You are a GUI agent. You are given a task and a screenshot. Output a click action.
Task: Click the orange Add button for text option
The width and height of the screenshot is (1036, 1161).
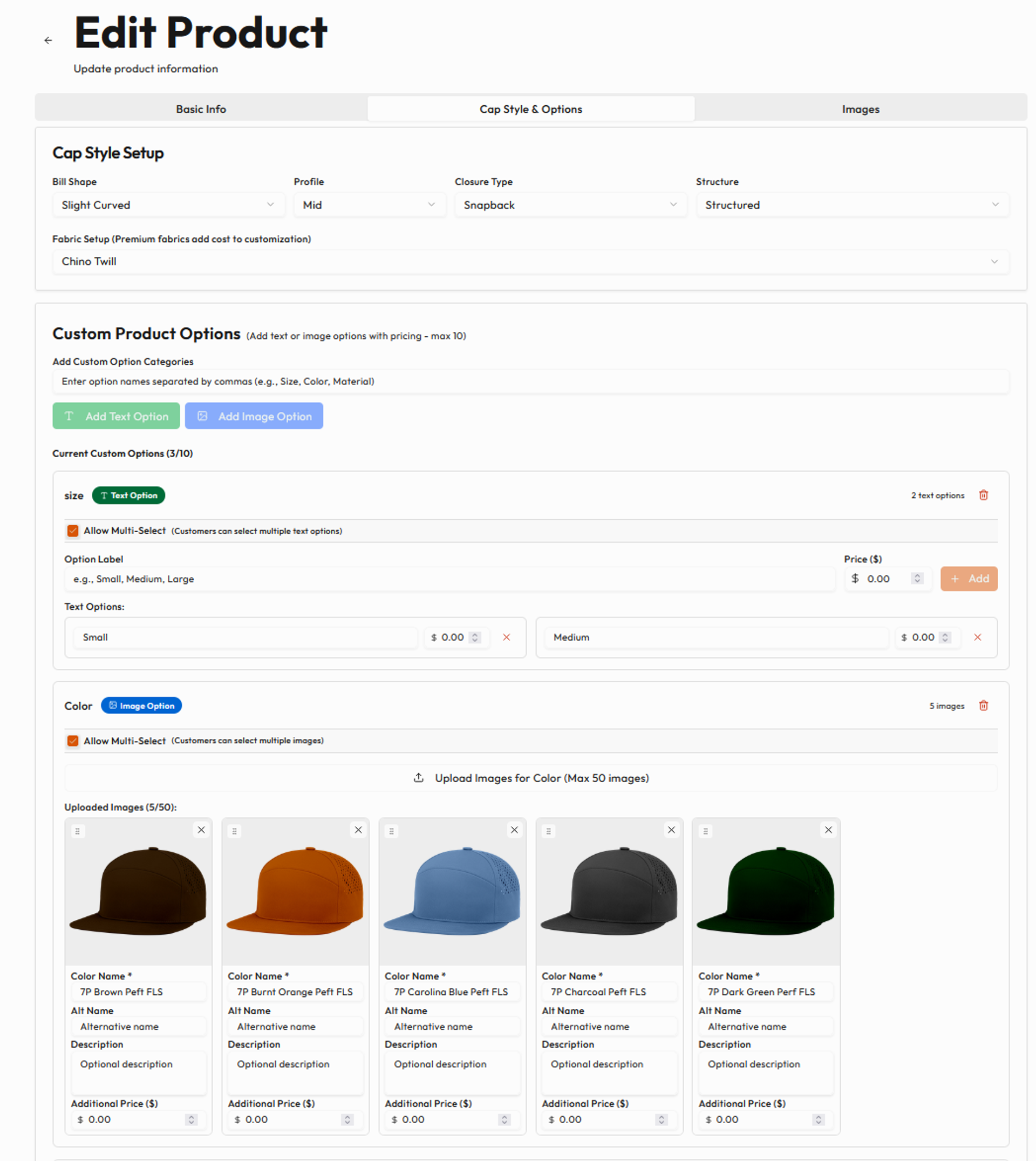tap(969, 579)
